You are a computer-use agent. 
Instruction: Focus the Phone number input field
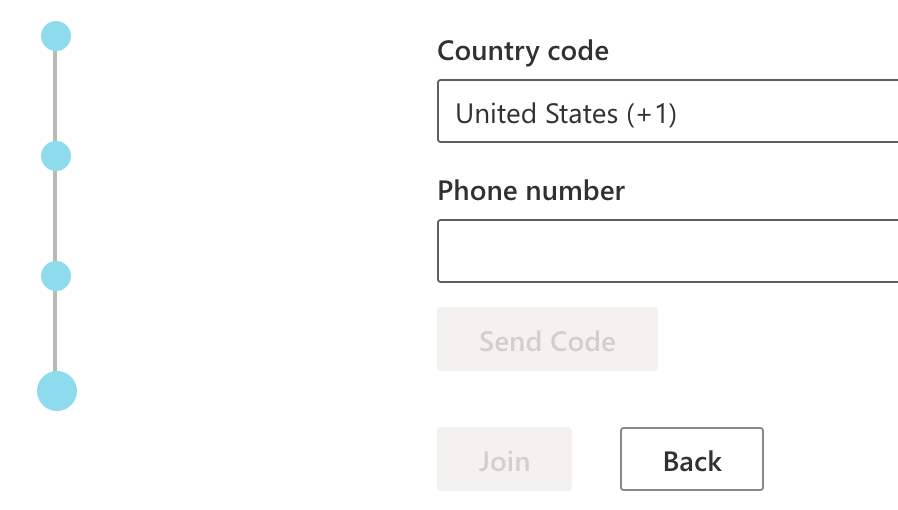point(667,251)
